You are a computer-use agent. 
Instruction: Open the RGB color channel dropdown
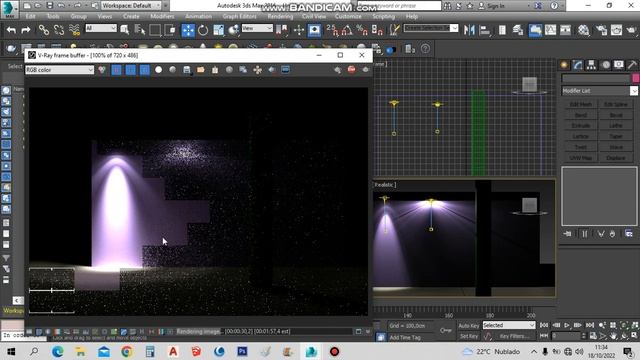60,70
